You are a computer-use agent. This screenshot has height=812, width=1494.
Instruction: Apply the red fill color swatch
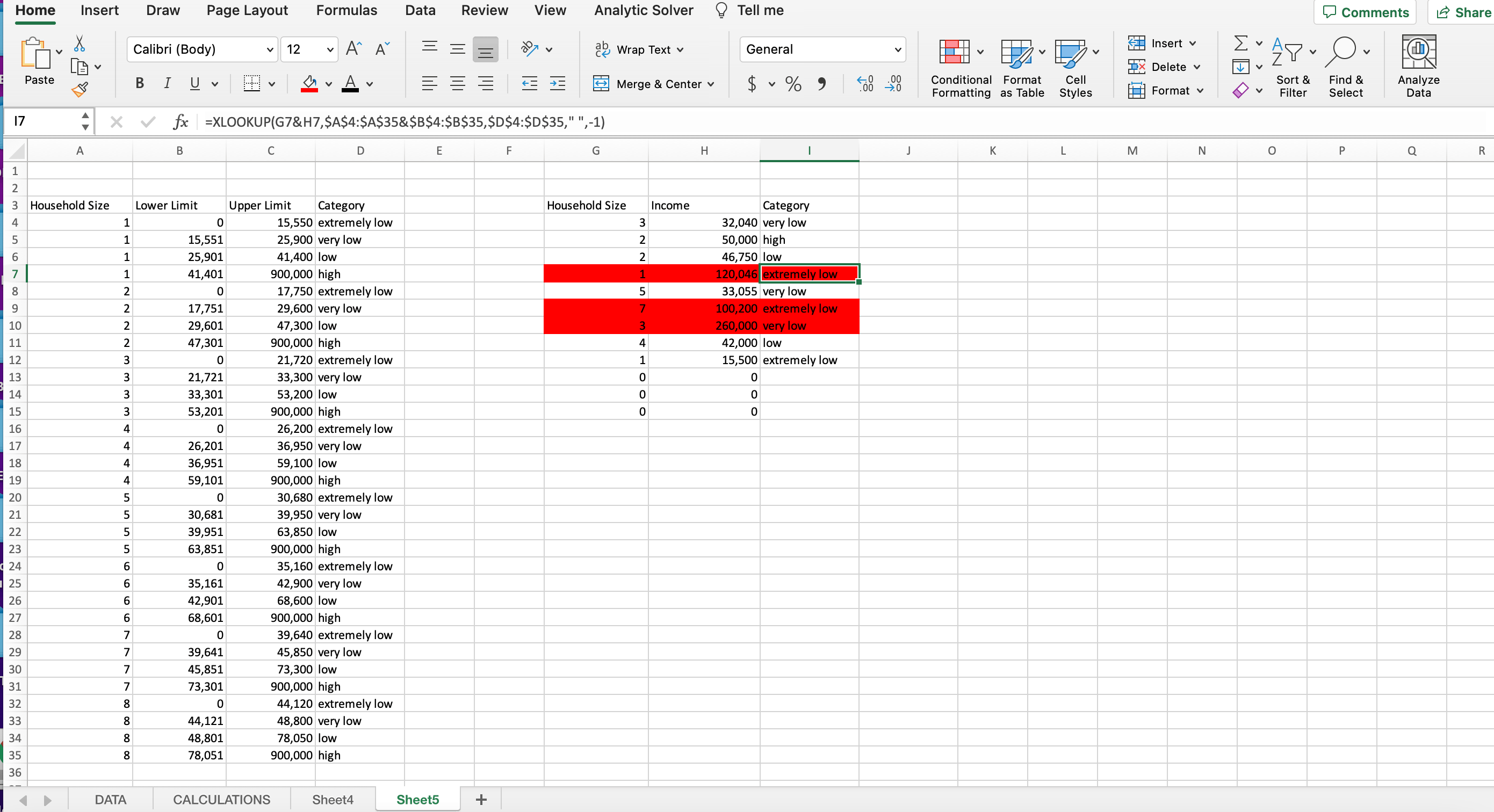coord(309,84)
